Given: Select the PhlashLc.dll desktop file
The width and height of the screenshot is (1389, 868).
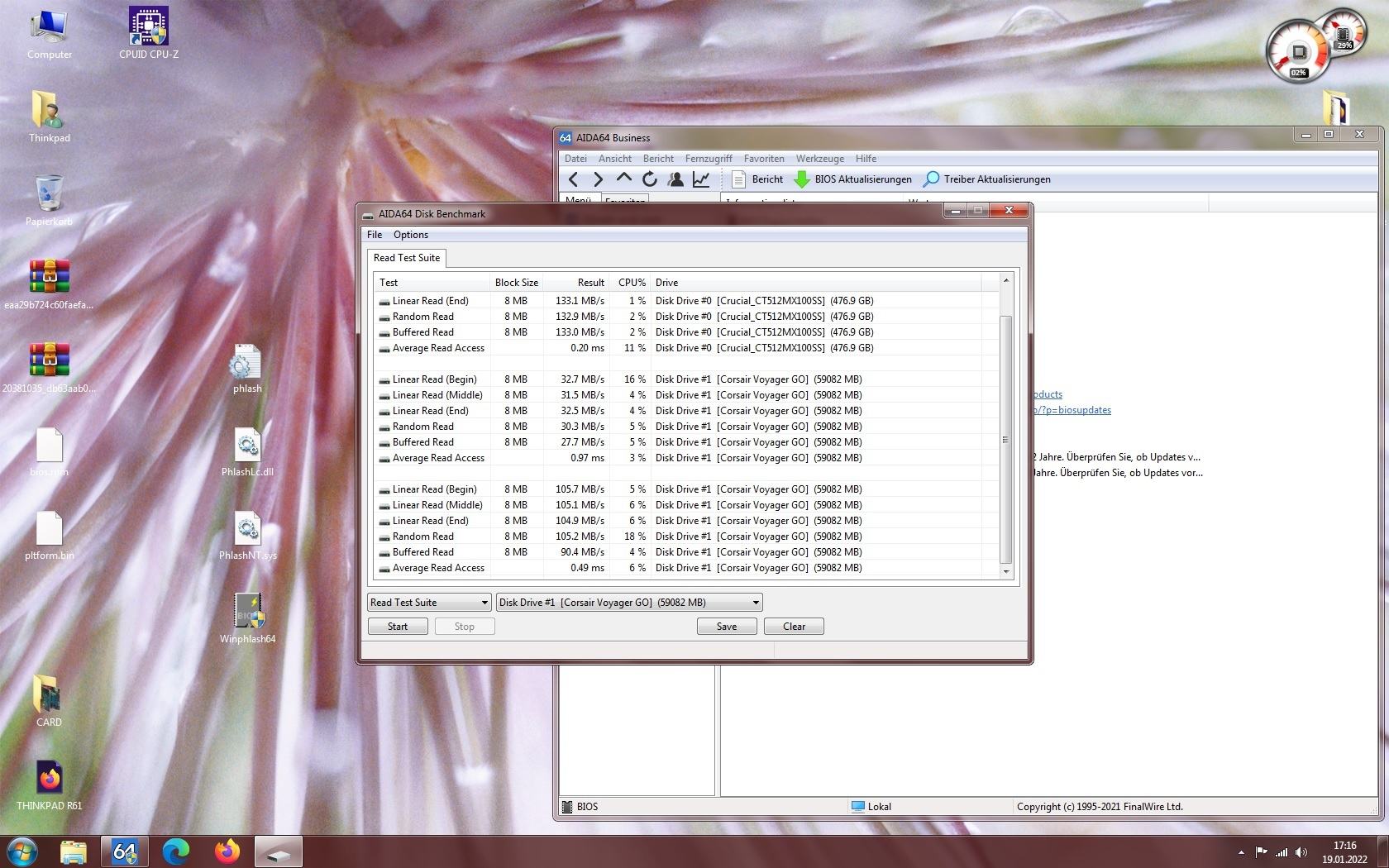Looking at the screenshot, I should pos(247,451).
